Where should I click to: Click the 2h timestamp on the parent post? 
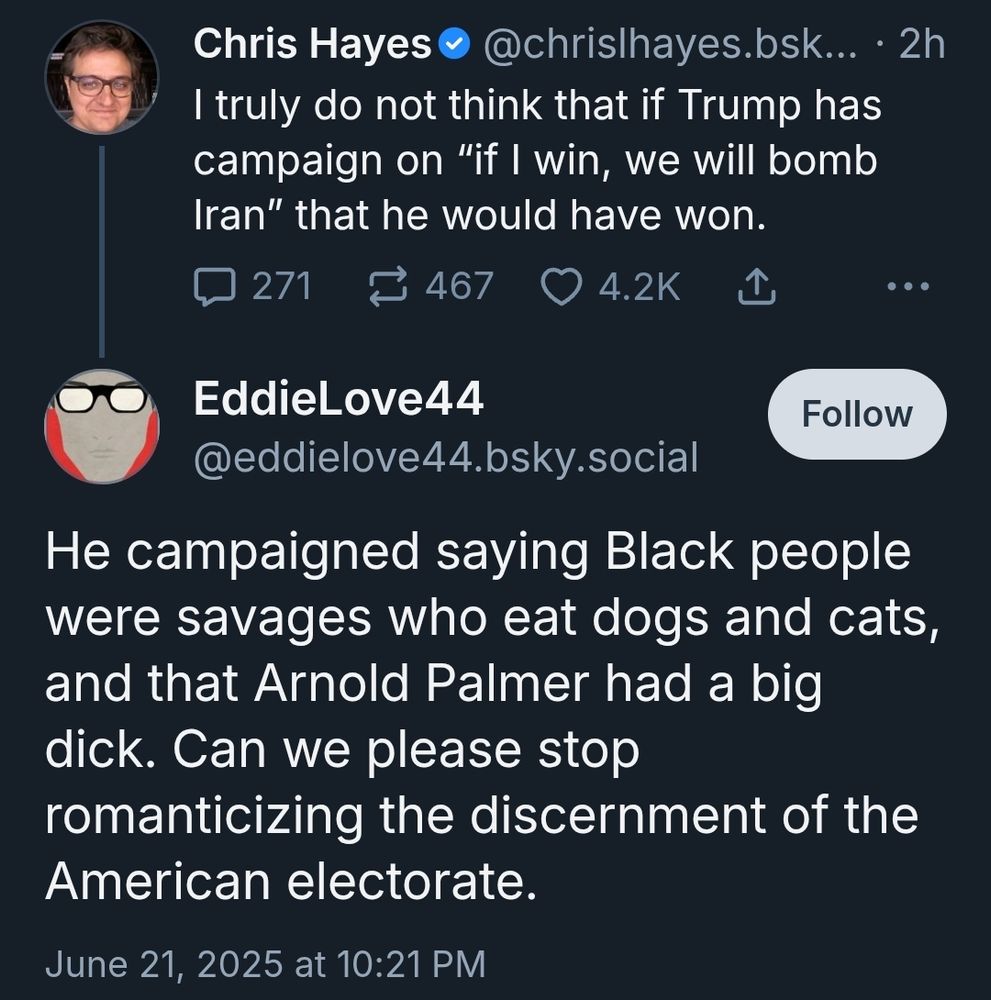click(x=922, y=45)
